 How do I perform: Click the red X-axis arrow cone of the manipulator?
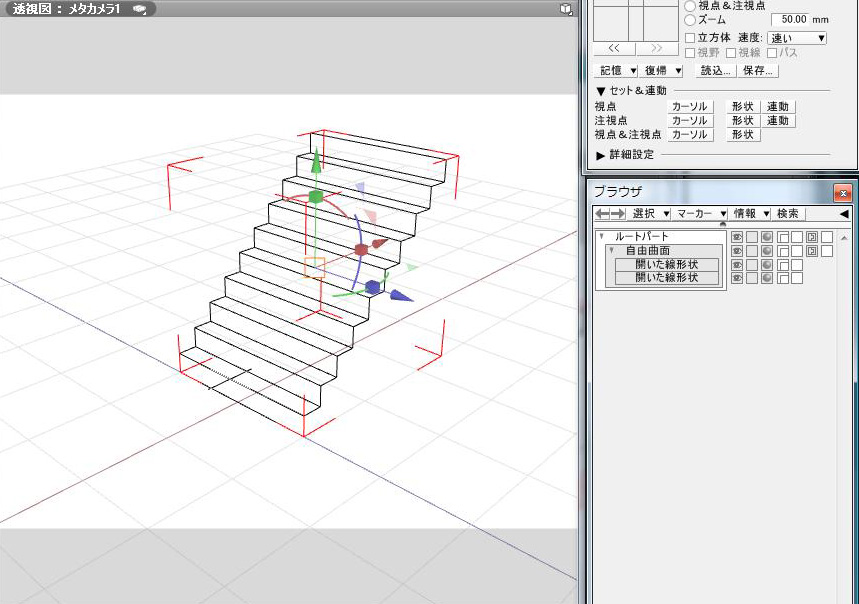380,243
